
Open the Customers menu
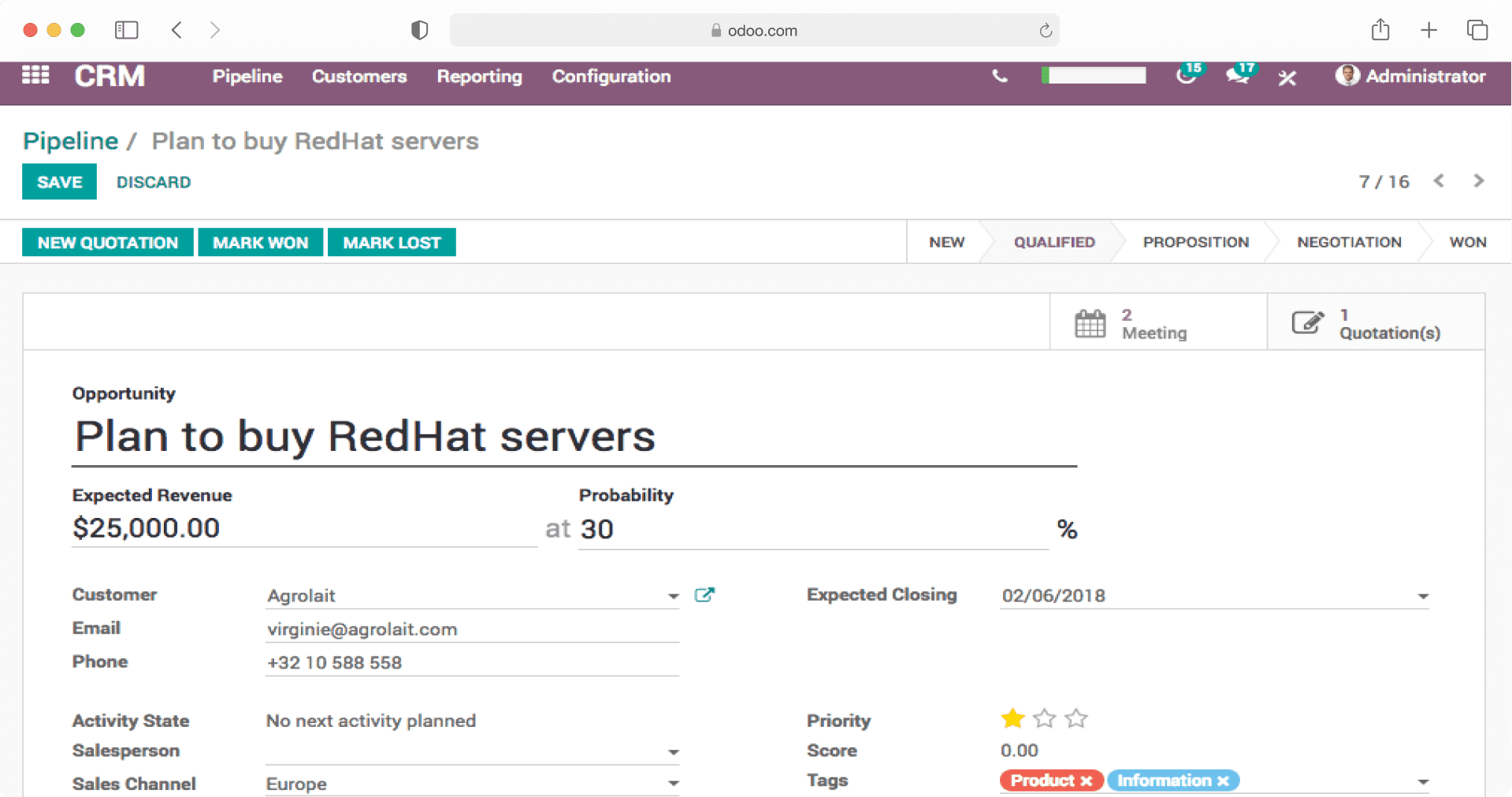359,76
